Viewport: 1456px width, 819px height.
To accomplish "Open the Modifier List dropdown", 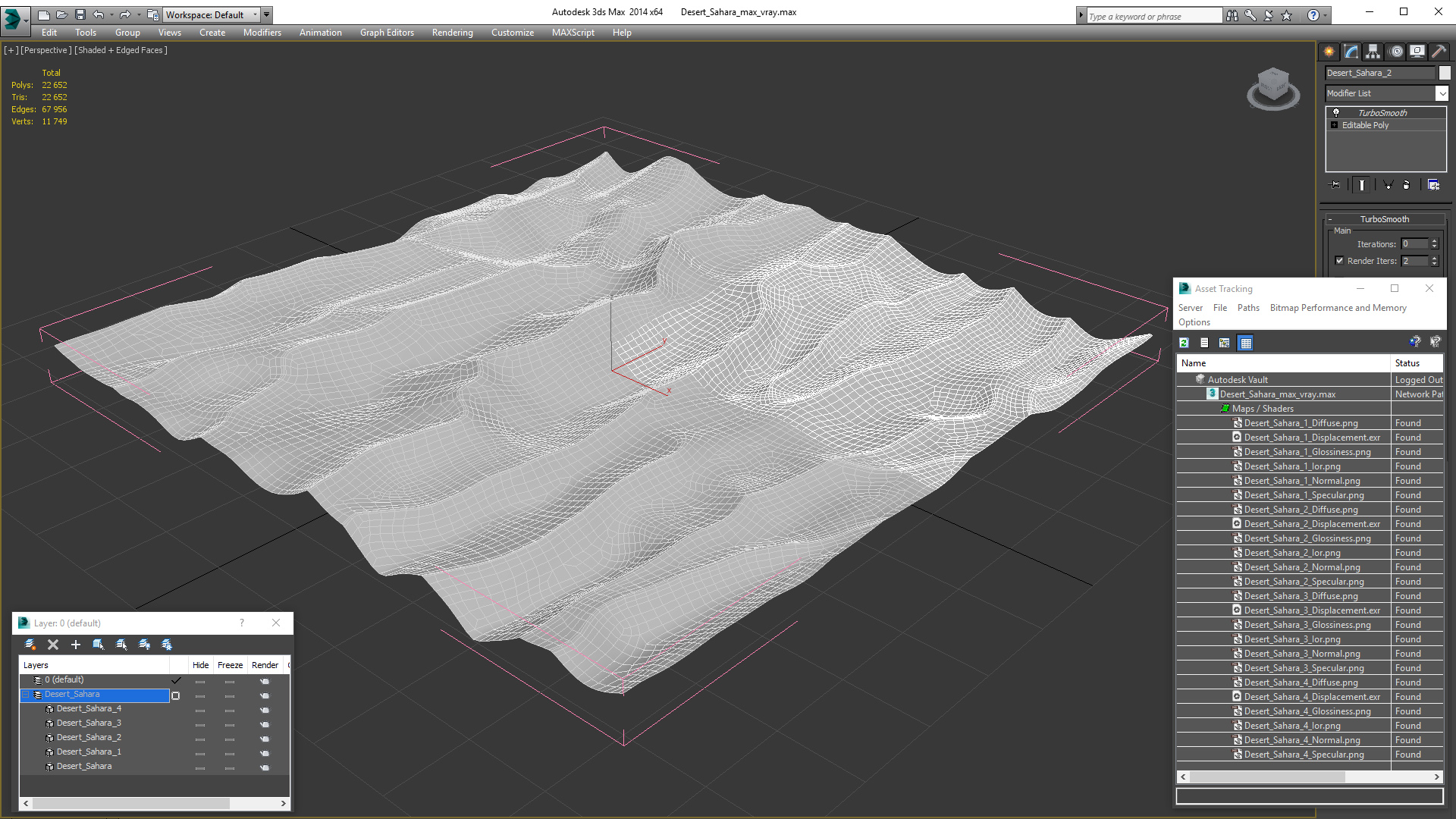I will coord(1442,93).
